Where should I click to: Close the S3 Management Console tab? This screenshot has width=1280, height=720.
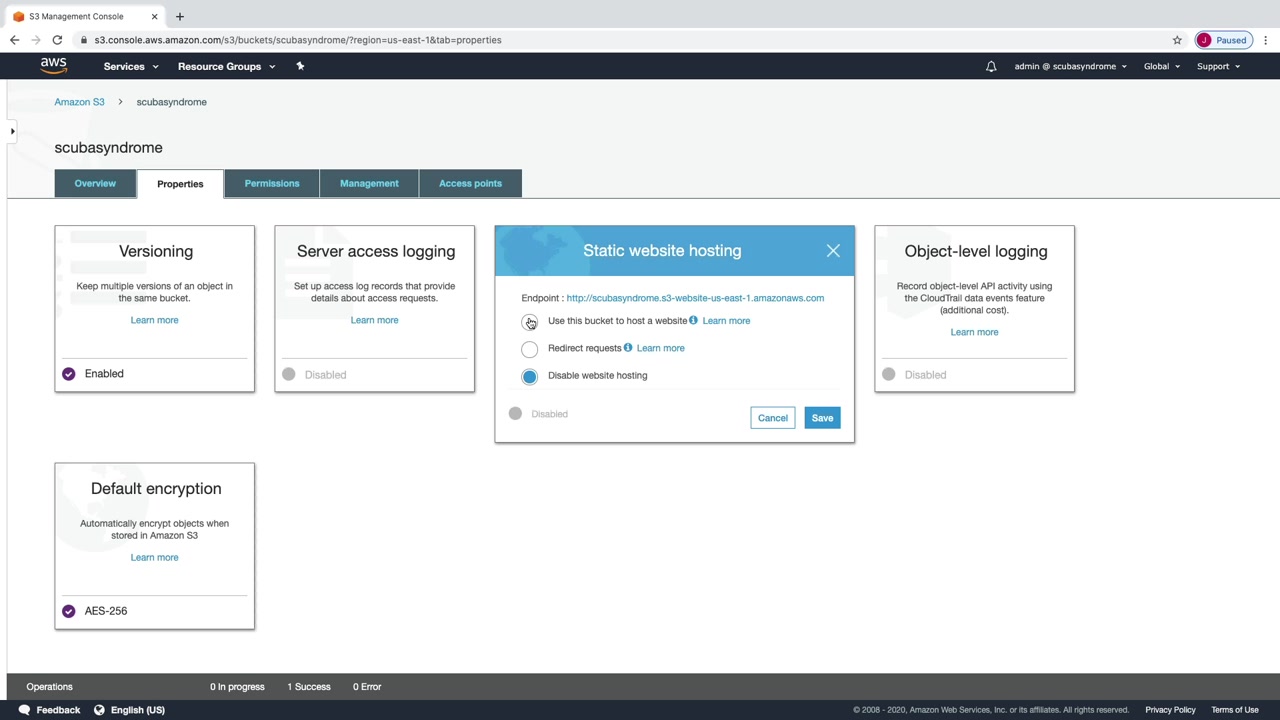tap(154, 16)
